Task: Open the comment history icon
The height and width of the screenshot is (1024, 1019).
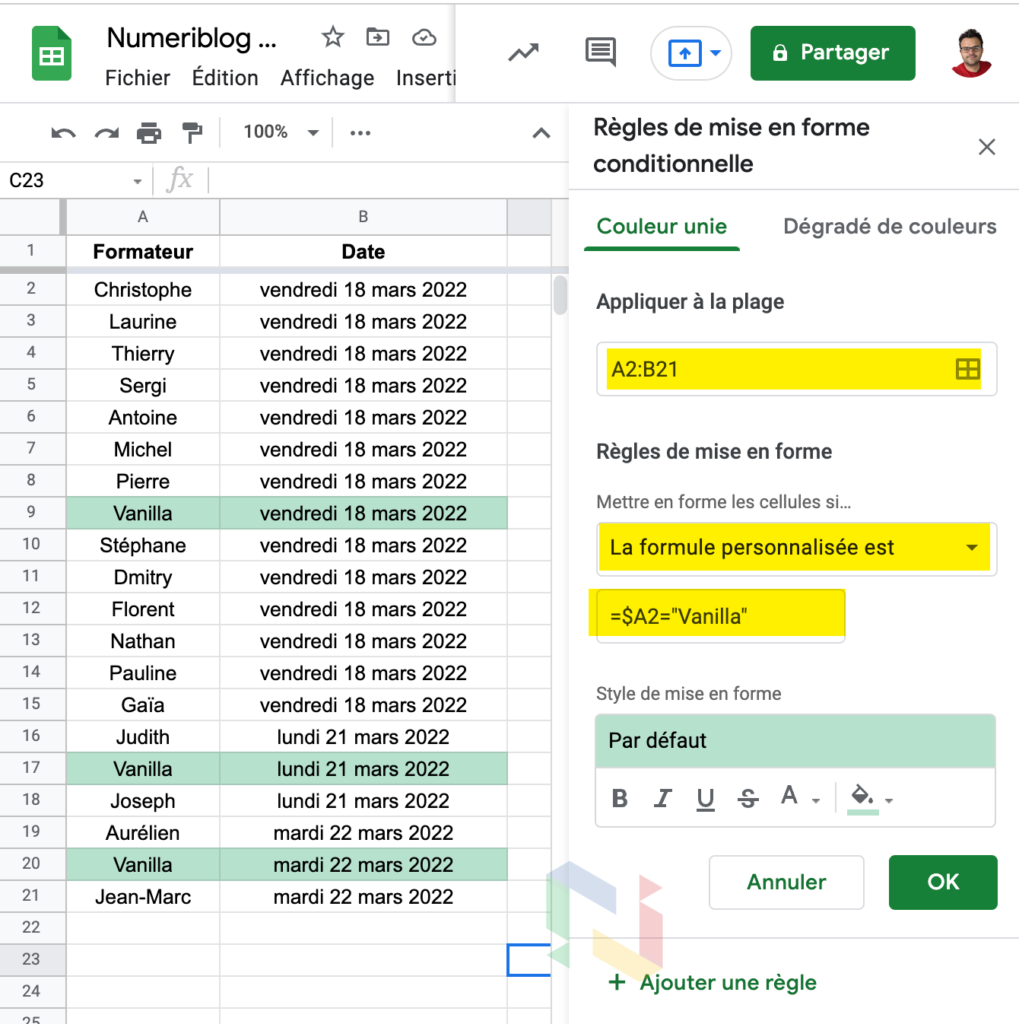Action: [x=600, y=53]
